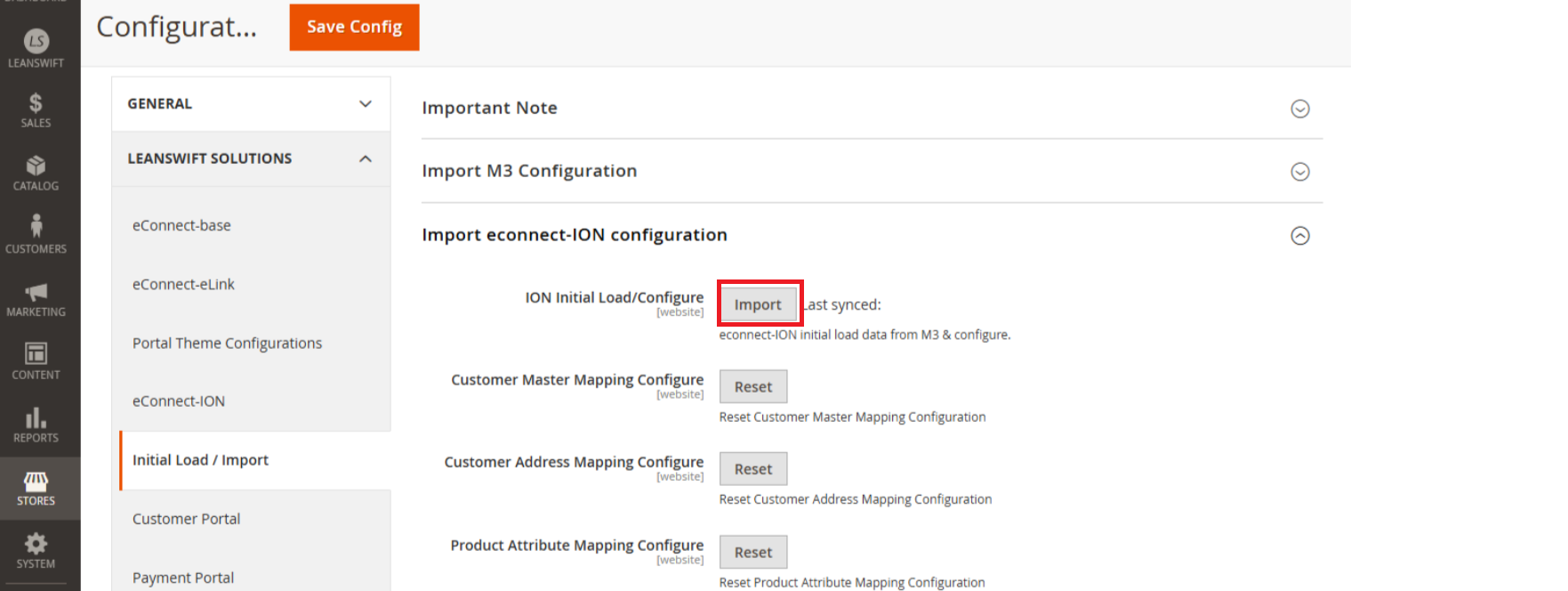Open the LeanSwift sidebar menu icon
The height and width of the screenshot is (591, 1568).
[x=36, y=41]
